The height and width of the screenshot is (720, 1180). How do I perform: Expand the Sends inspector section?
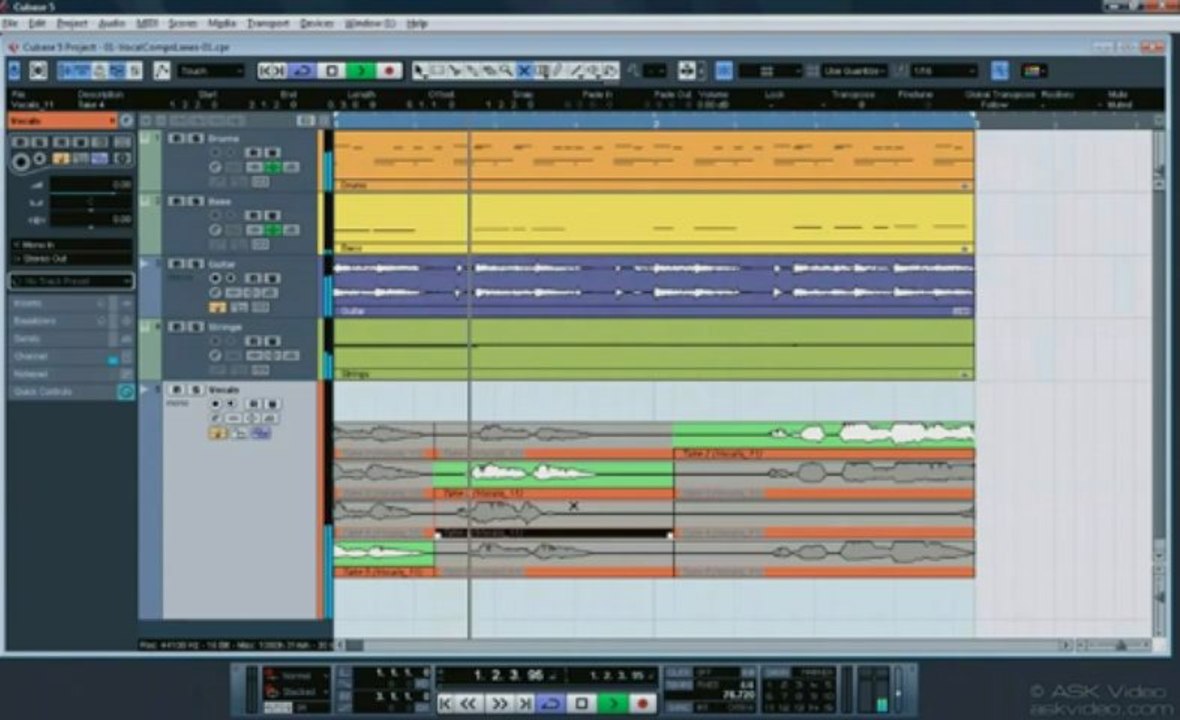71,339
